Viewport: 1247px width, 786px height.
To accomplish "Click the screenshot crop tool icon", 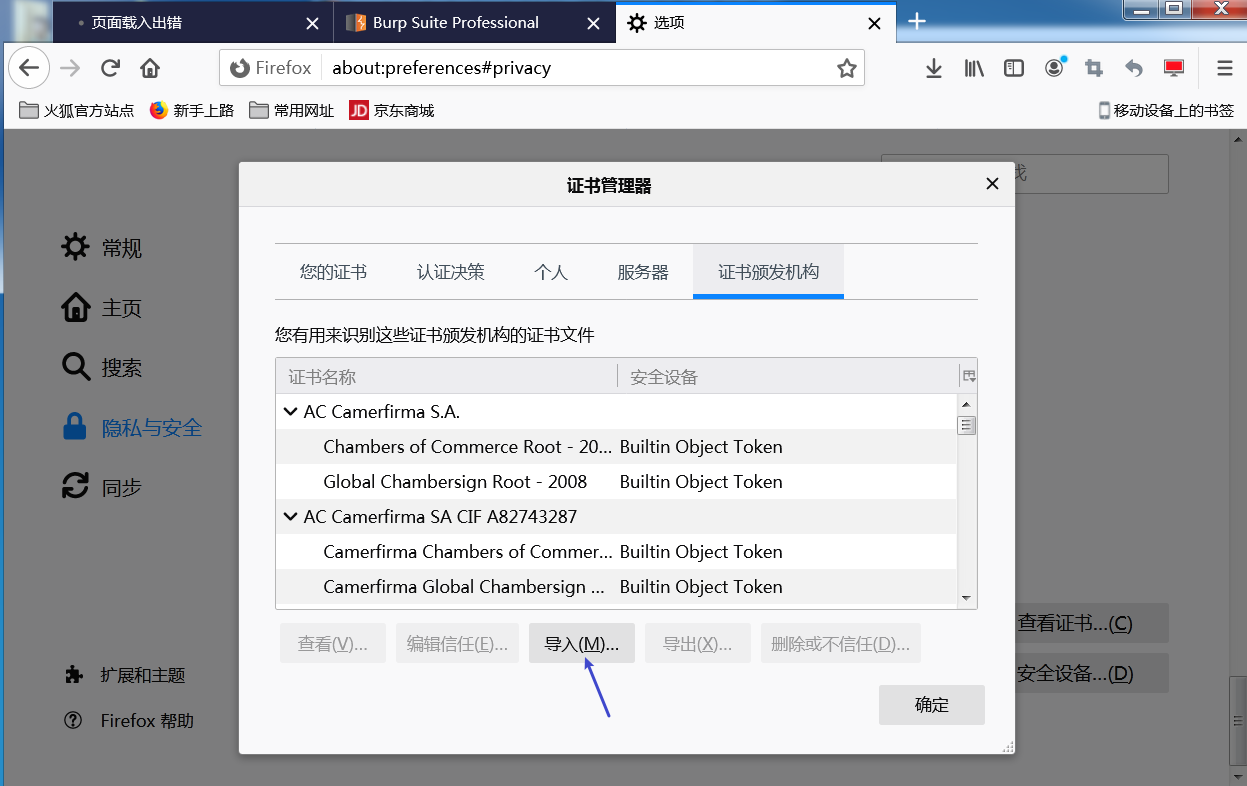I will [1094, 68].
